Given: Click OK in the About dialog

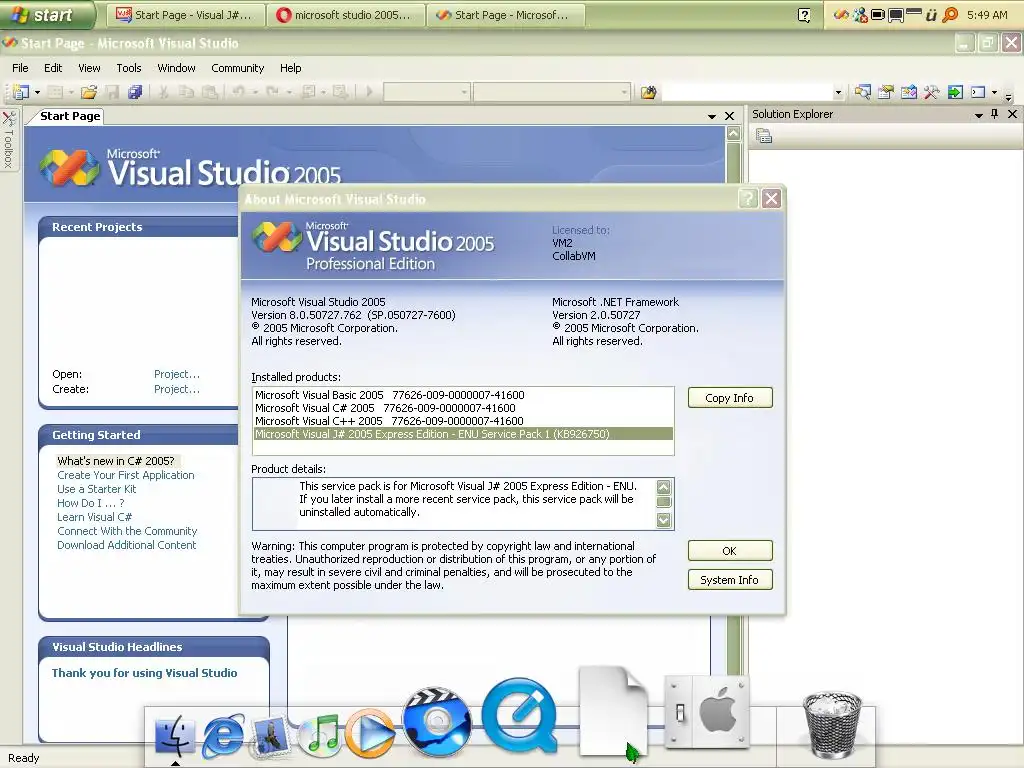Looking at the screenshot, I should (x=729, y=551).
